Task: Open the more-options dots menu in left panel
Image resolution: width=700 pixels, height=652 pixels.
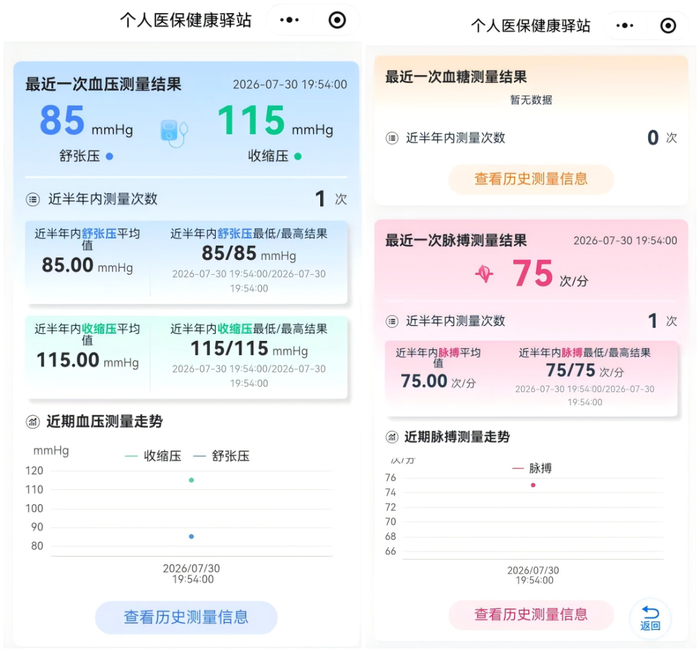Action: (x=289, y=20)
